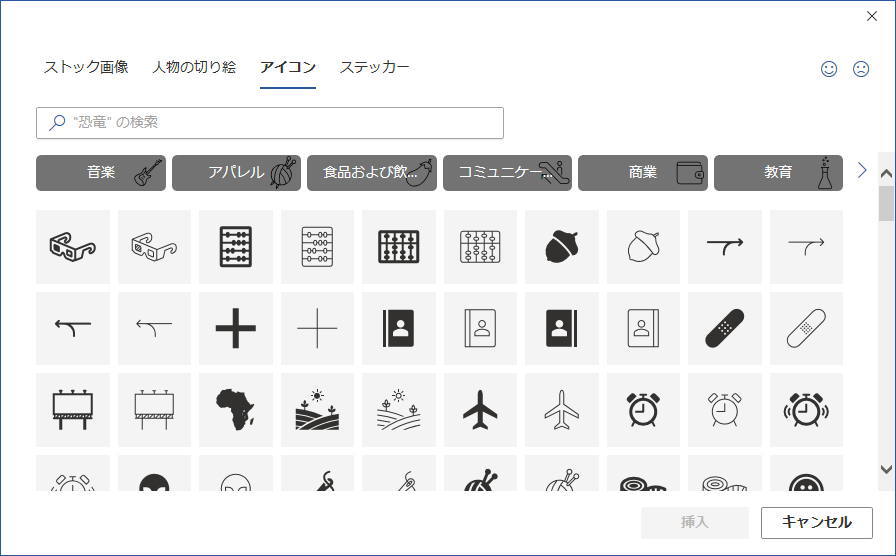This screenshot has width=896, height=556.
Task: Pick the filled billboard icon
Action: pos(73,410)
